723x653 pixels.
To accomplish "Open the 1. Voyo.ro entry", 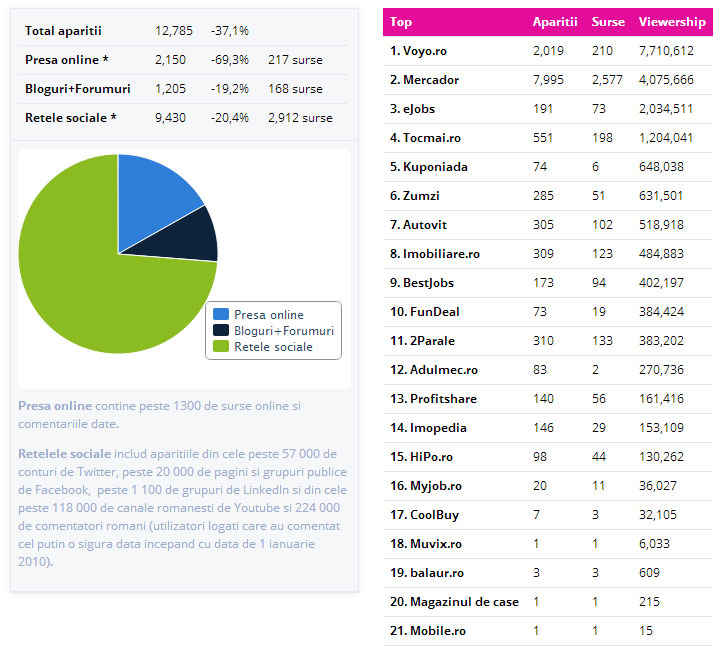I will [418, 51].
